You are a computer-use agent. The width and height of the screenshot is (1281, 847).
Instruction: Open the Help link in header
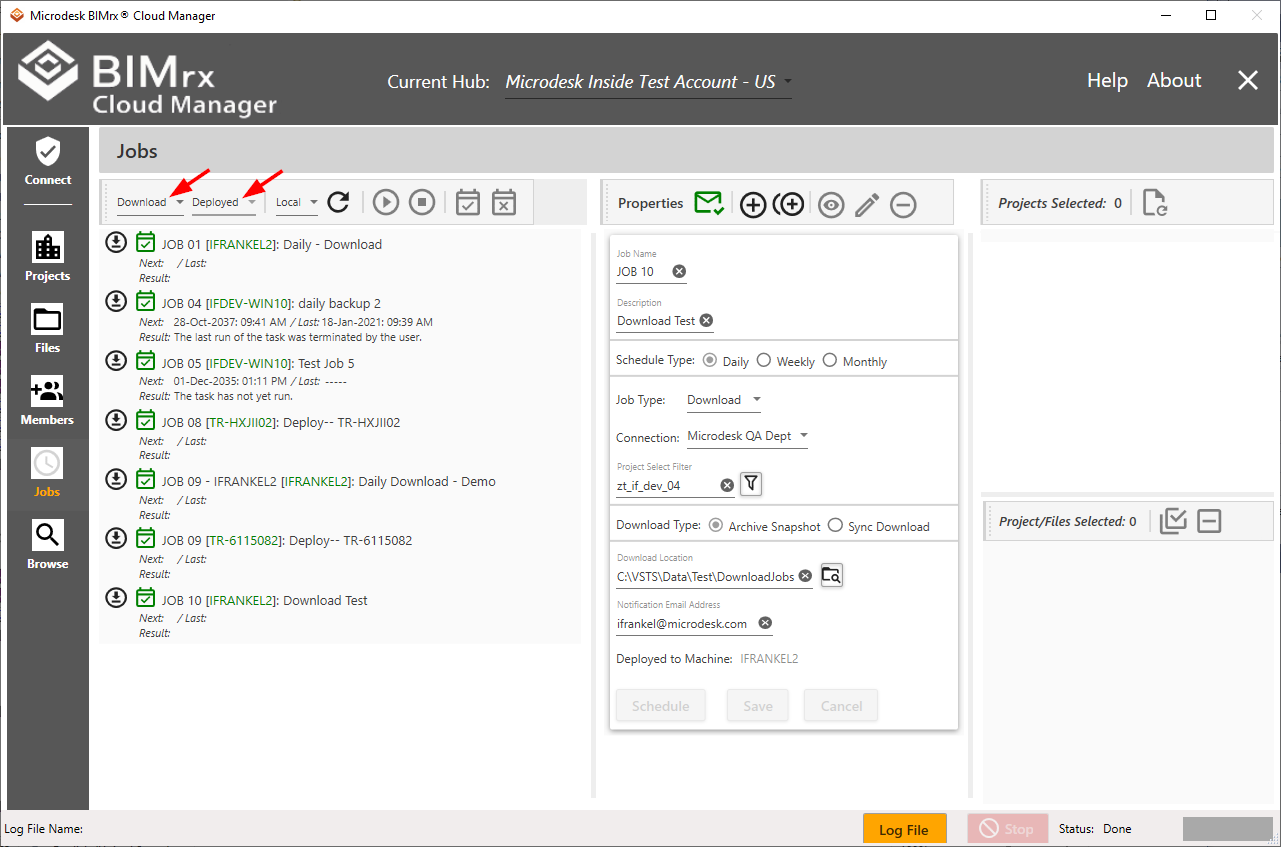(x=1107, y=81)
